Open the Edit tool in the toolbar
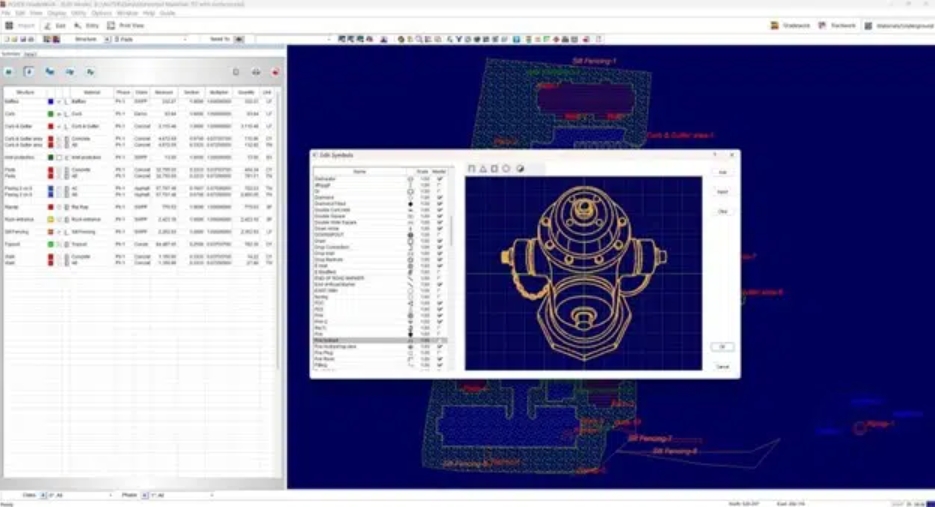935x507 pixels. coord(57,25)
